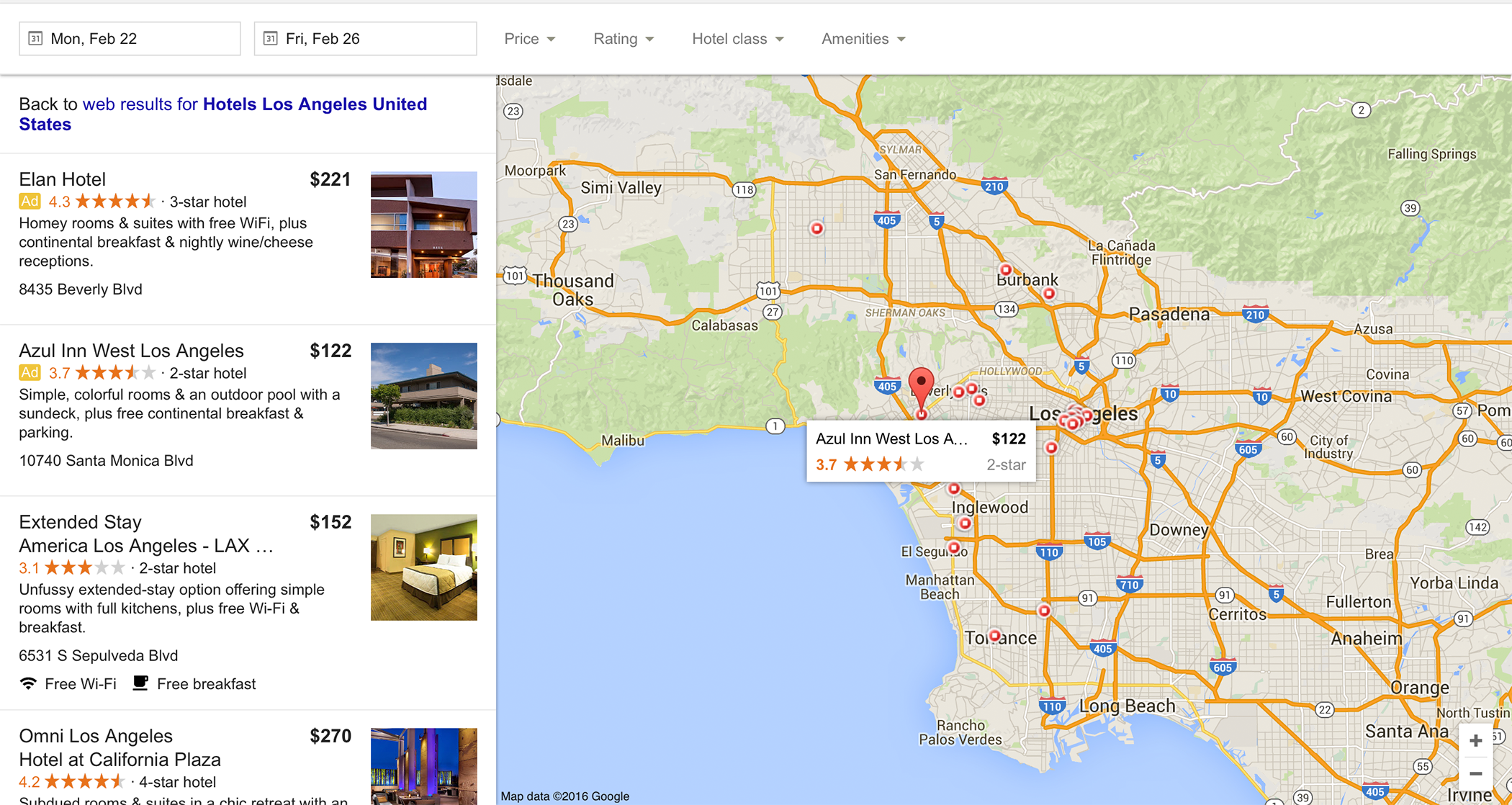This screenshot has width=1512, height=805.
Task: Click the Anaheim label on map
Action: pos(1366,639)
